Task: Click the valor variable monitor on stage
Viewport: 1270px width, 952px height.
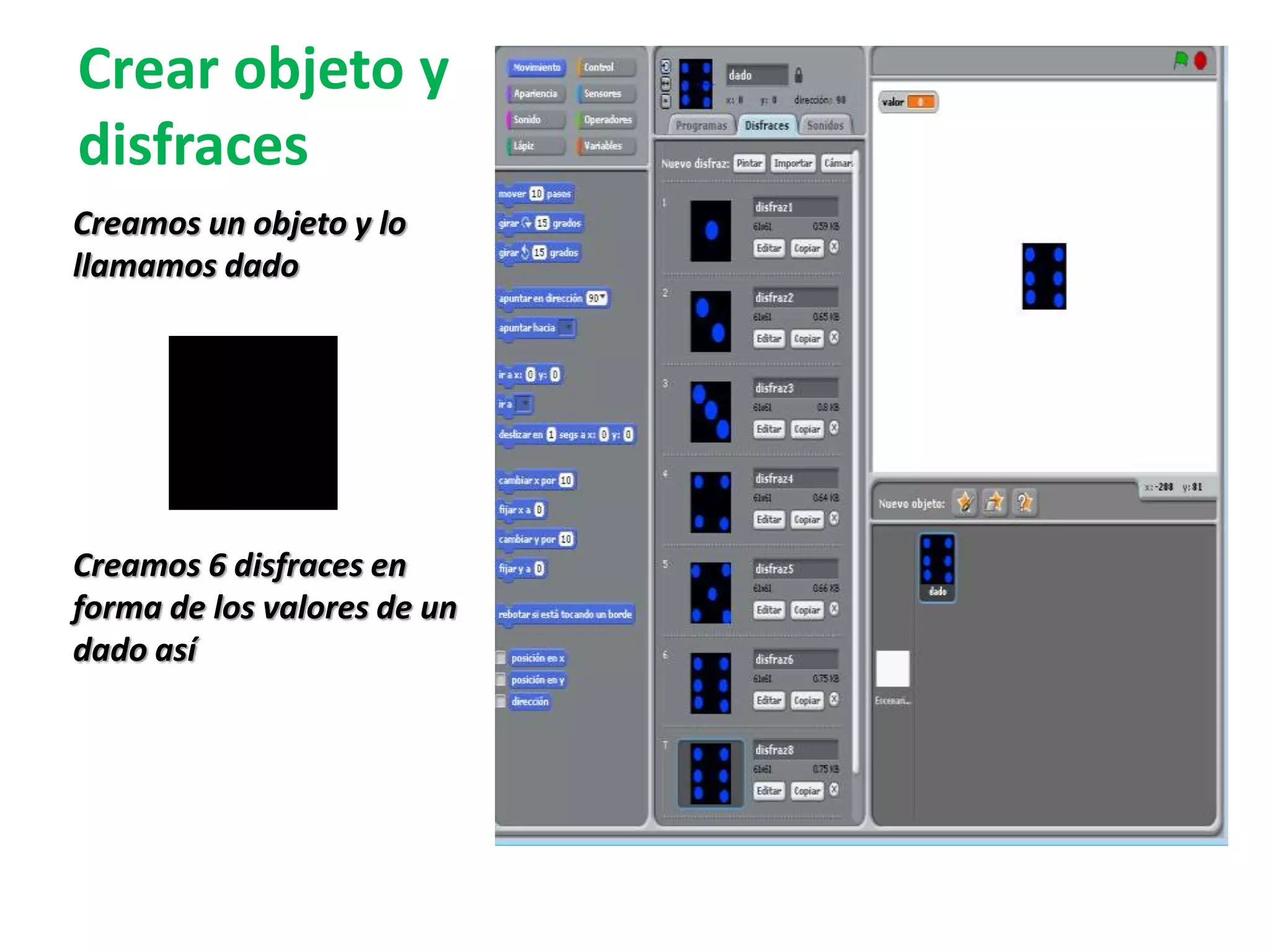Action: tap(908, 102)
